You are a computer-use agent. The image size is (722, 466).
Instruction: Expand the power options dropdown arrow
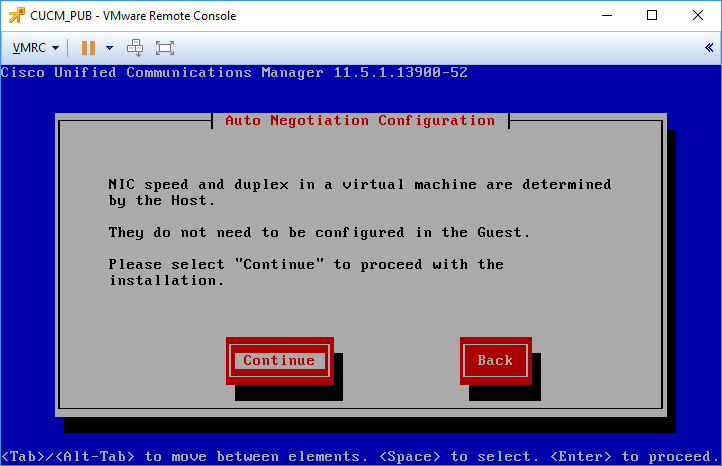coord(109,48)
